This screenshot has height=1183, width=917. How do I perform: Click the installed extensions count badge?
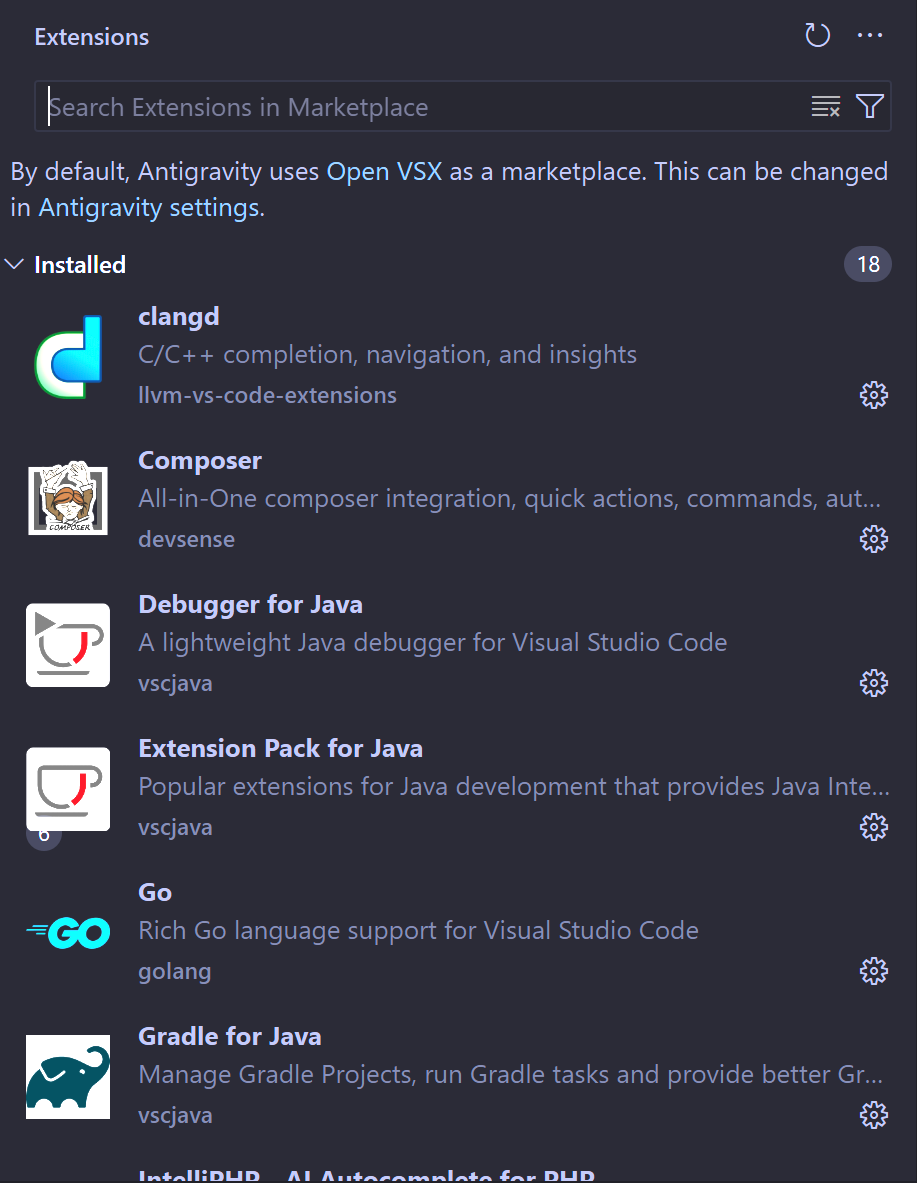tap(867, 265)
